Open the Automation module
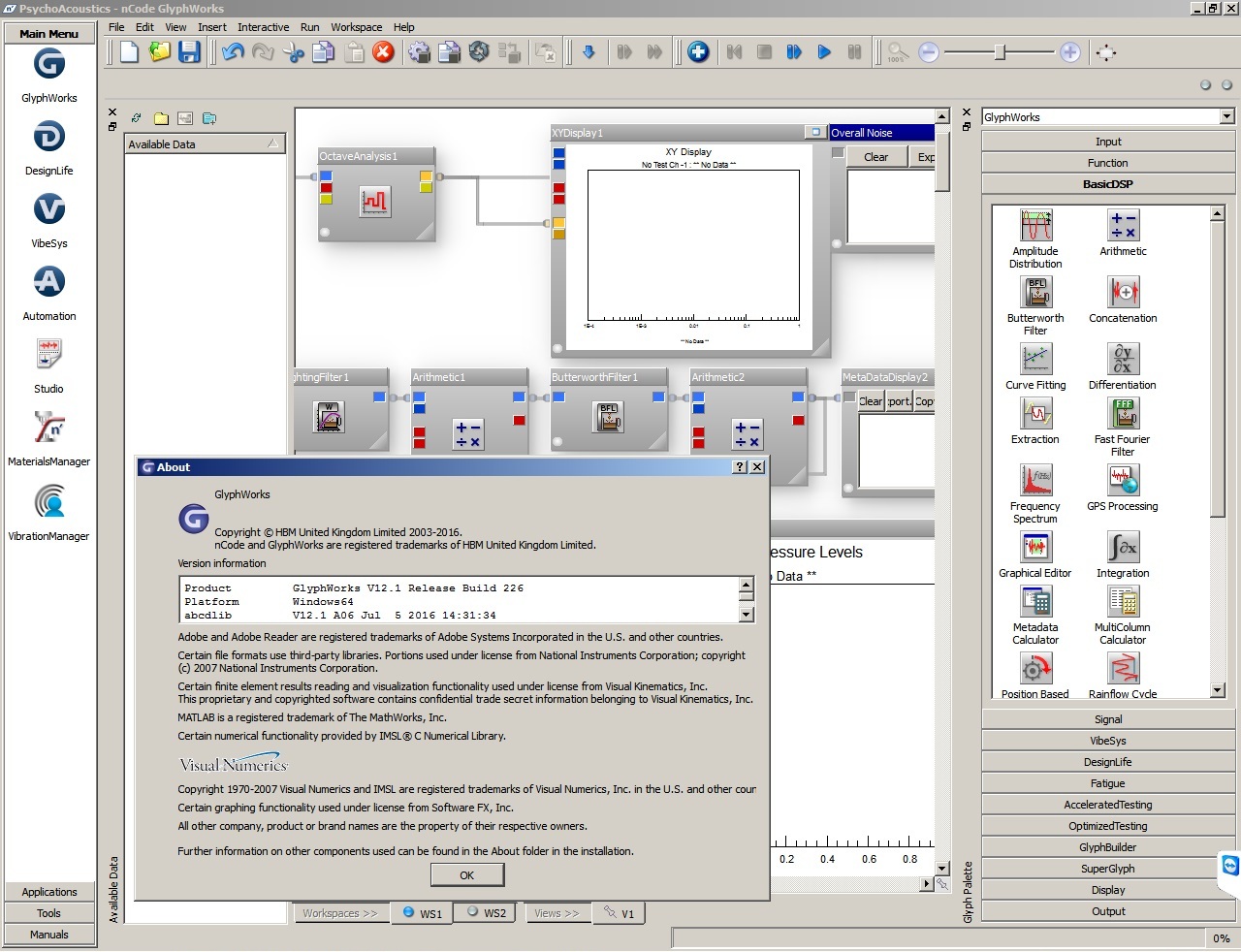Image resolution: width=1241 pixels, height=952 pixels. pos(49,282)
